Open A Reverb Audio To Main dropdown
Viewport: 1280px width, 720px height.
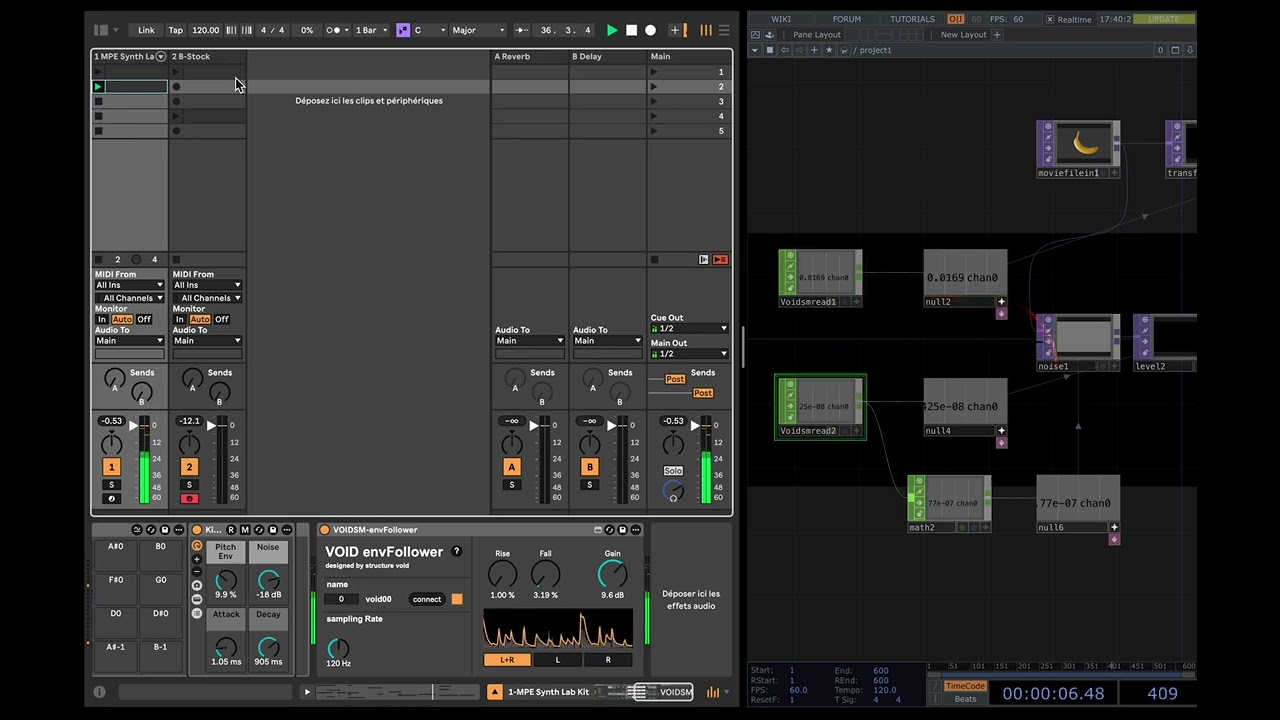click(529, 341)
